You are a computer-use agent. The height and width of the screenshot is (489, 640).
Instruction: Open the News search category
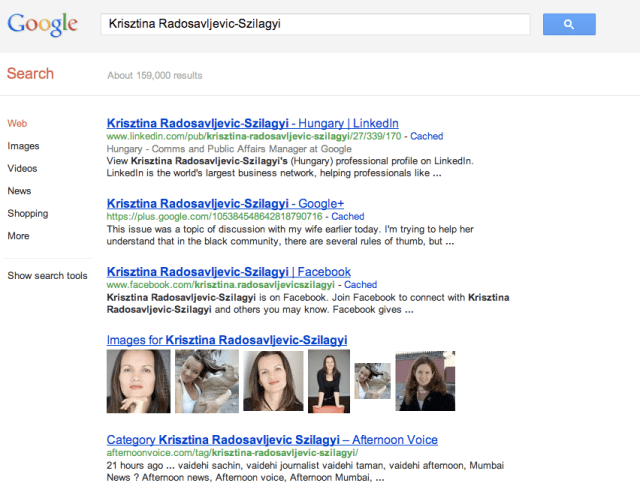(19, 191)
